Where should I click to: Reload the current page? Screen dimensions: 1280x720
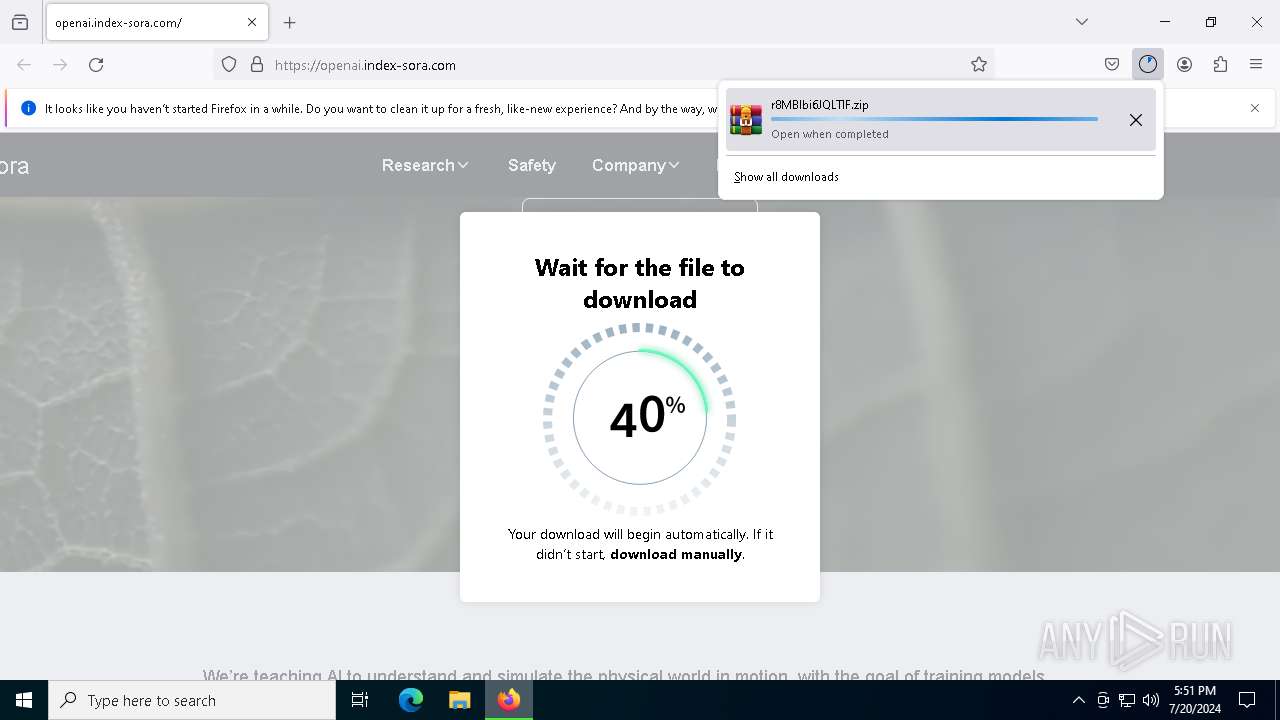[96, 65]
